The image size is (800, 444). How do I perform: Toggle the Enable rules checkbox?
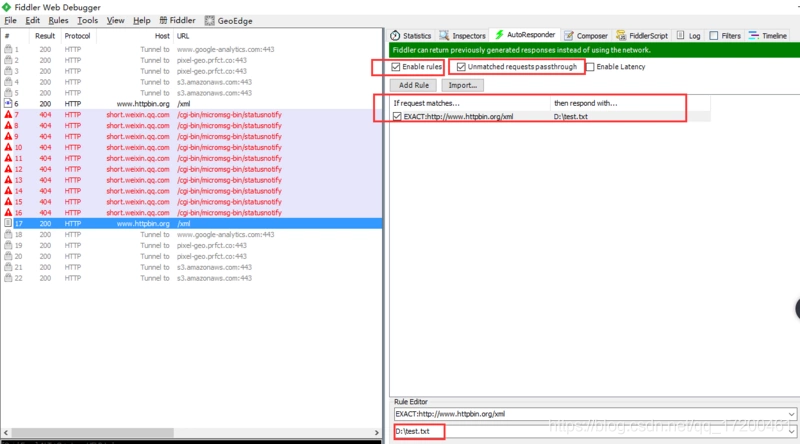pos(396,67)
